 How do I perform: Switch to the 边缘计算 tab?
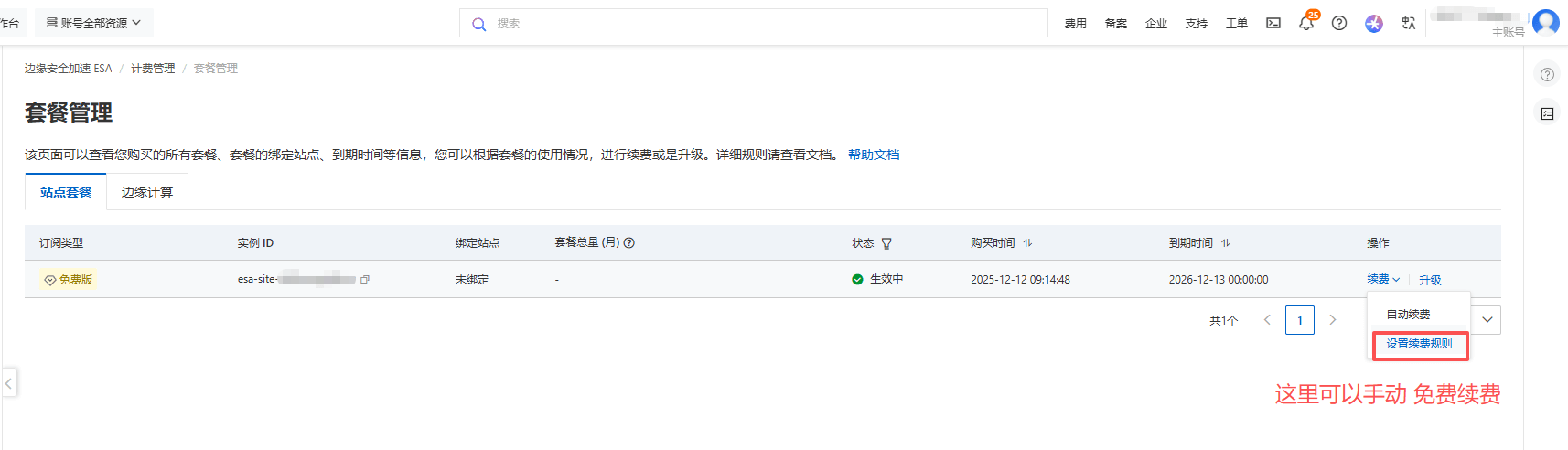[x=147, y=192]
